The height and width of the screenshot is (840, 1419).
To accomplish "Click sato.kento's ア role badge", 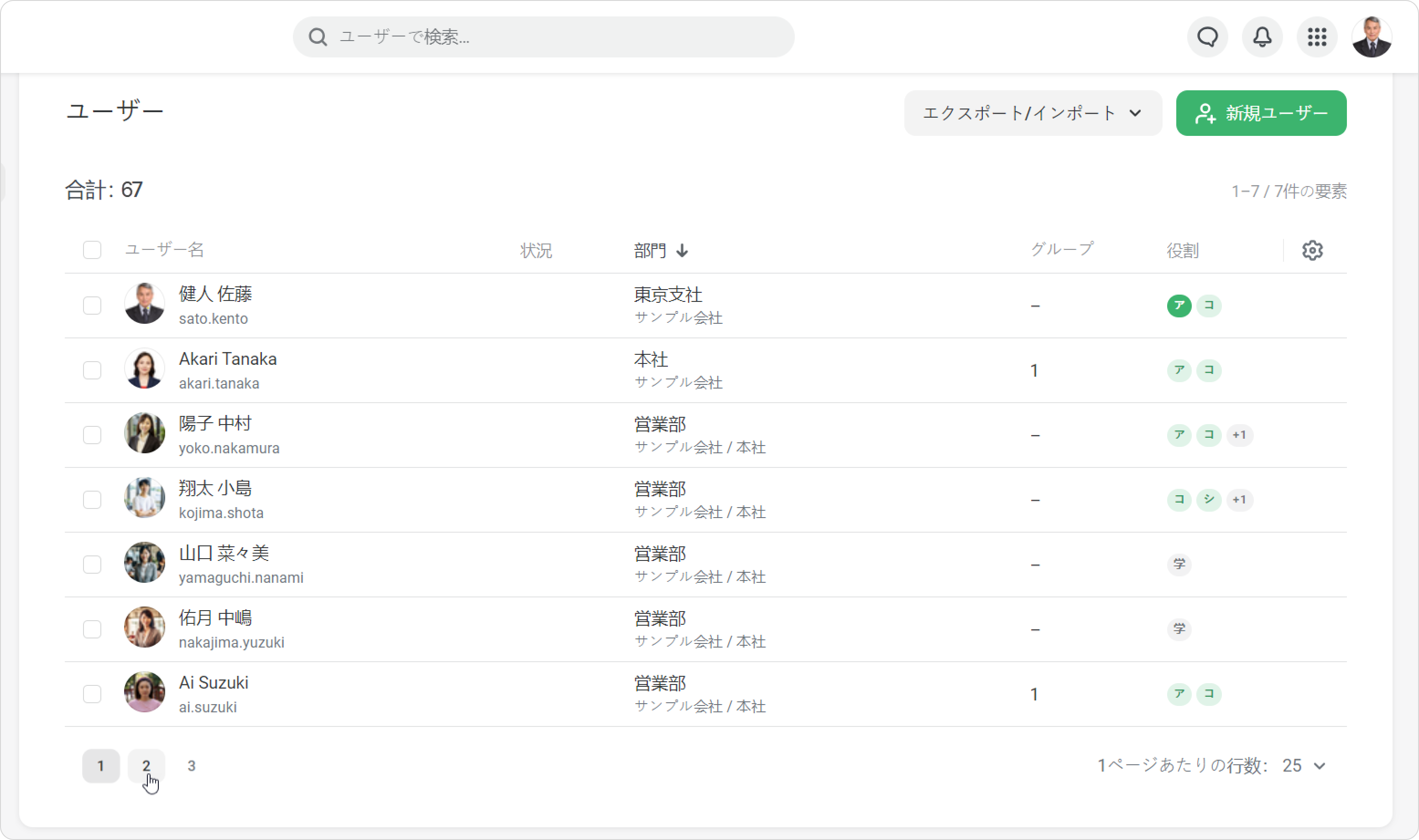I will tap(1179, 306).
